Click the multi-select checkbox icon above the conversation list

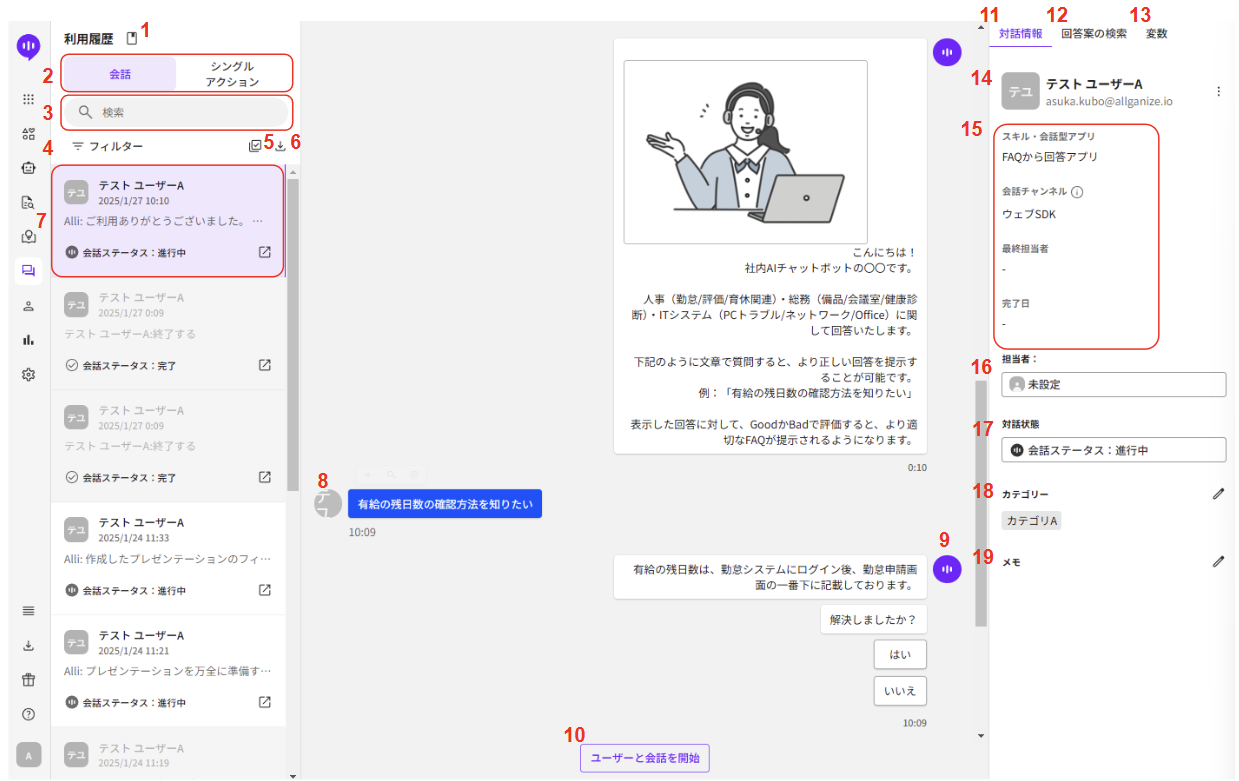point(255,146)
